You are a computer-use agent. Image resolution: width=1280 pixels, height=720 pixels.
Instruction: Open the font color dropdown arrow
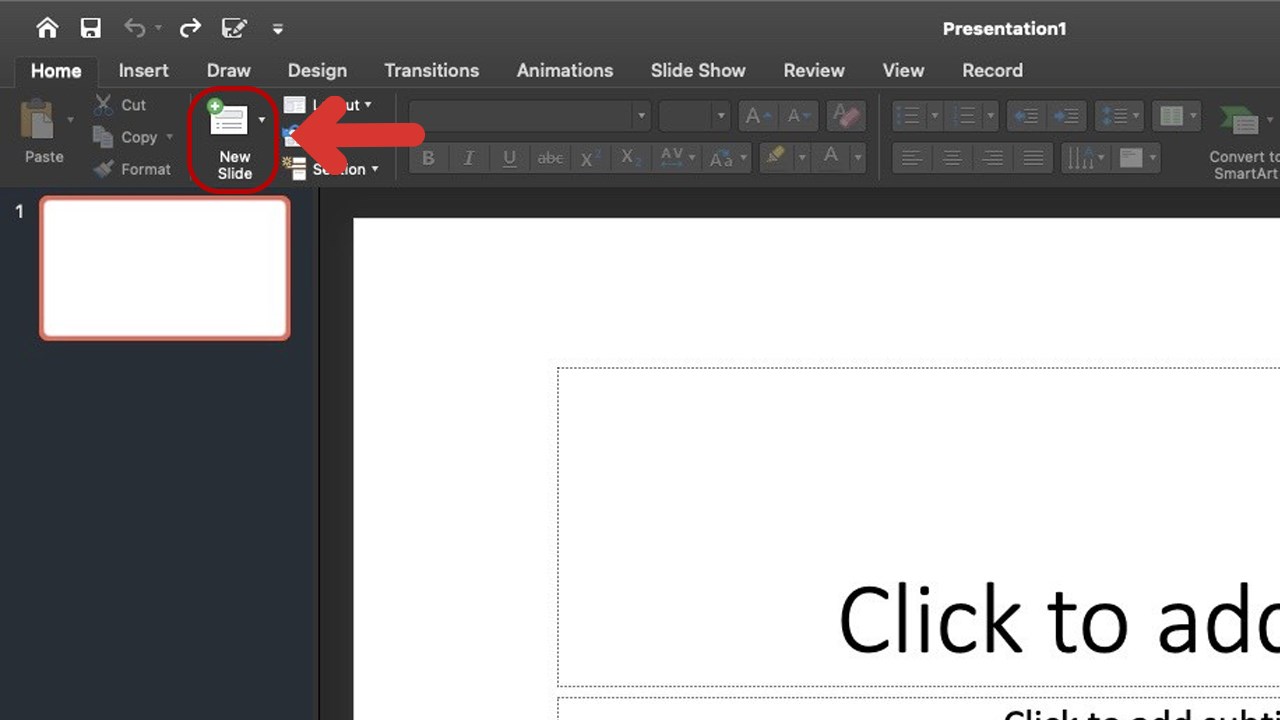tap(857, 158)
